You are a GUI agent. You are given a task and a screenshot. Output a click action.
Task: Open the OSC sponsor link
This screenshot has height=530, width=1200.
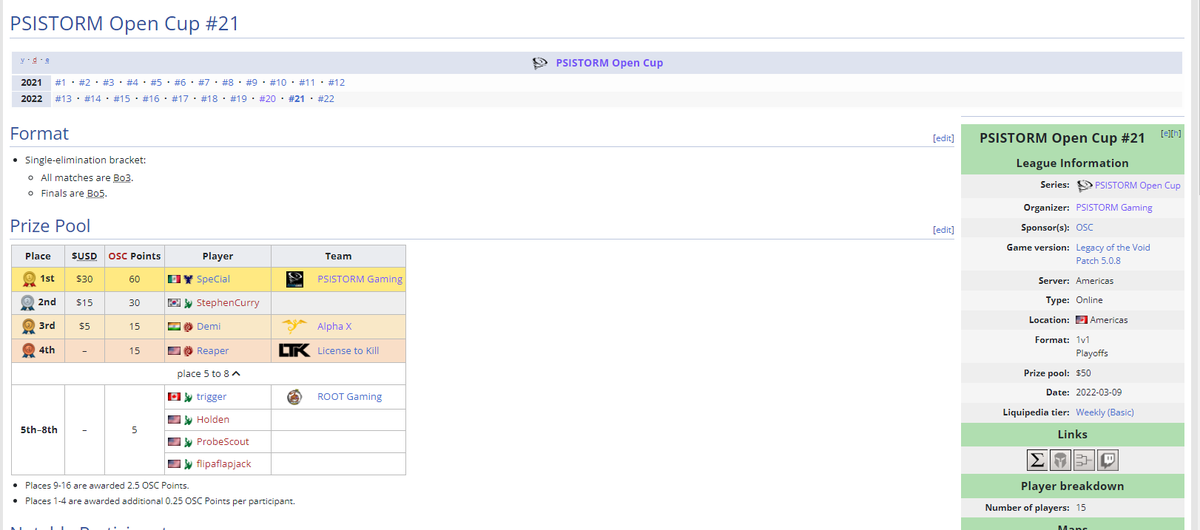click(x=1085, y=228)
